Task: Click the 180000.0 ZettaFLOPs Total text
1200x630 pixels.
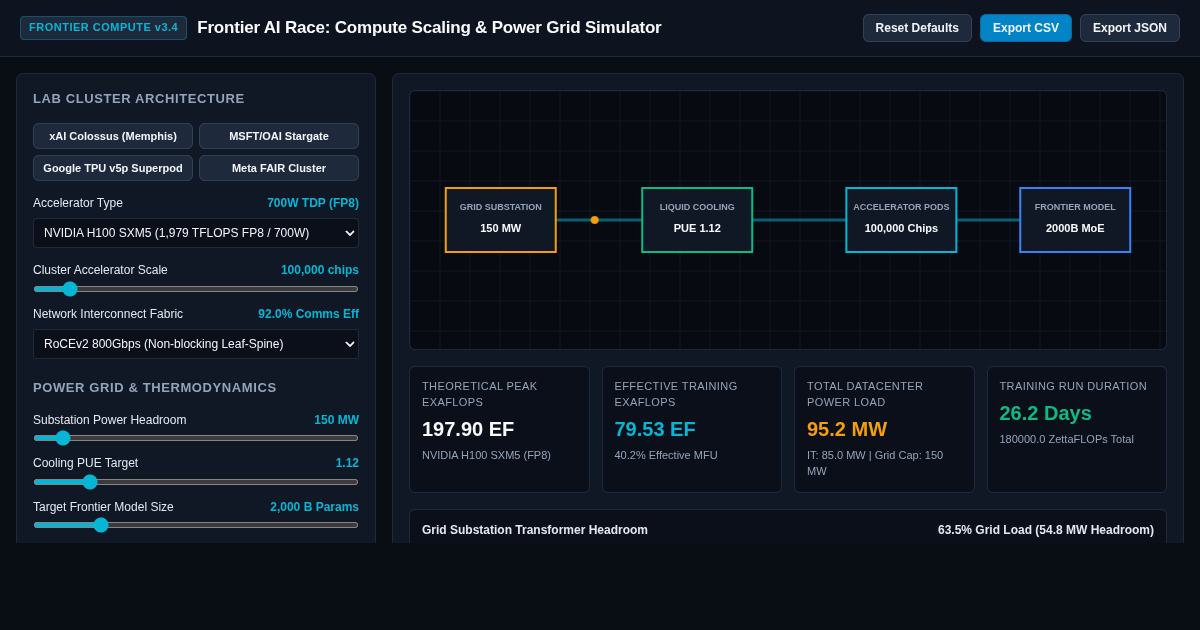Action: 1066,439
